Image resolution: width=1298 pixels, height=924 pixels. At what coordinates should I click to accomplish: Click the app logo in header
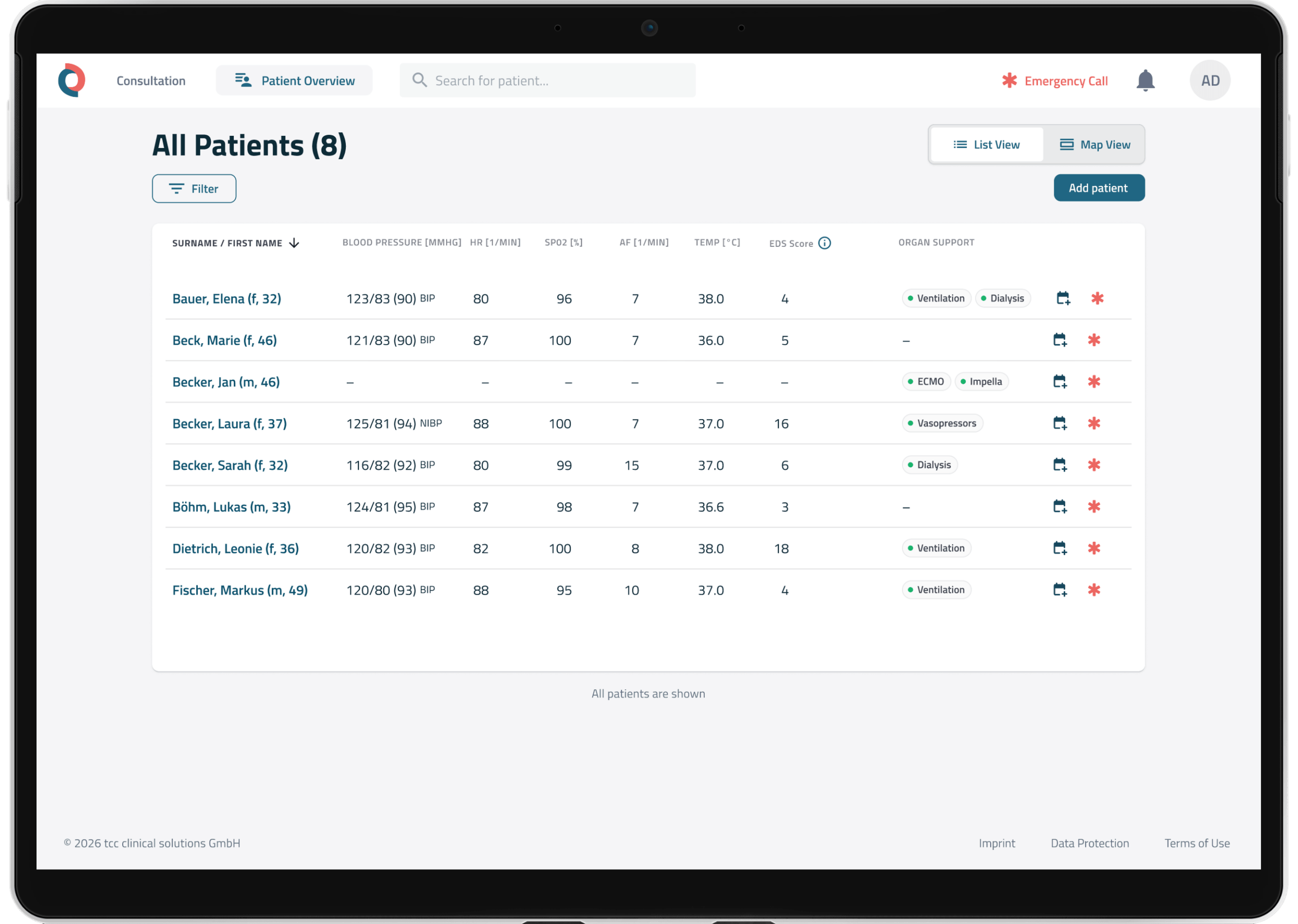click(x=71, y=80)
